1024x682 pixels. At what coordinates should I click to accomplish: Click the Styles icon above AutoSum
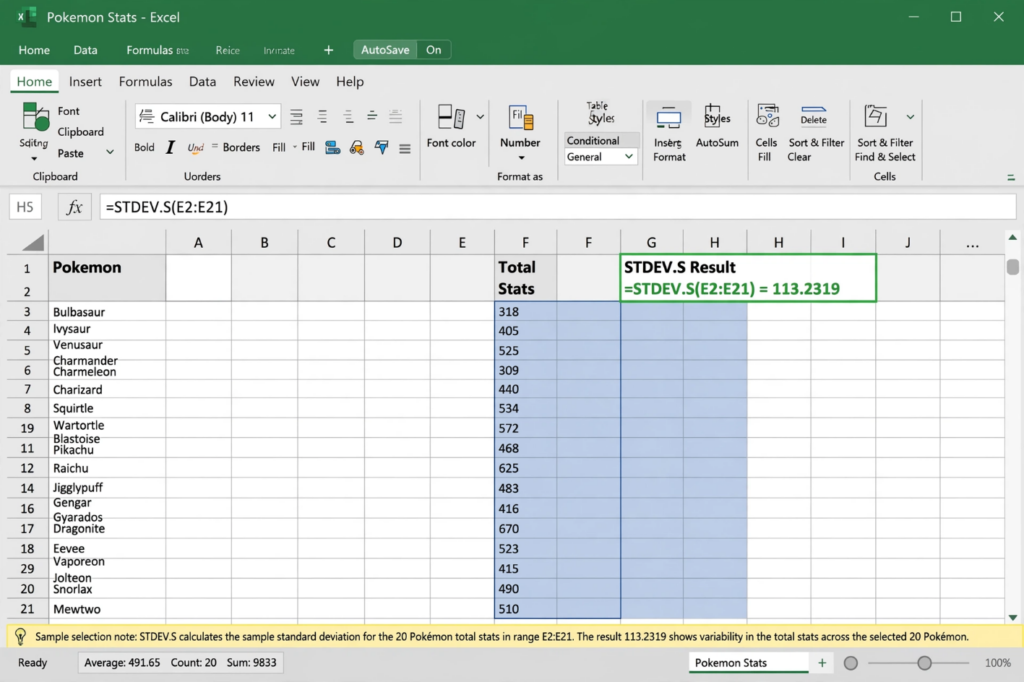pyautogui.click(x=716, y=116)
